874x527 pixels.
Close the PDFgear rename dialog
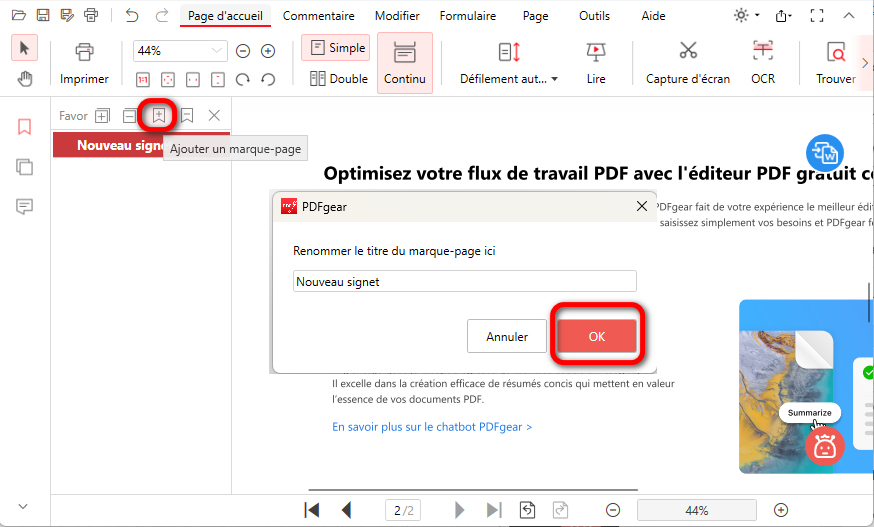(642, 206)
